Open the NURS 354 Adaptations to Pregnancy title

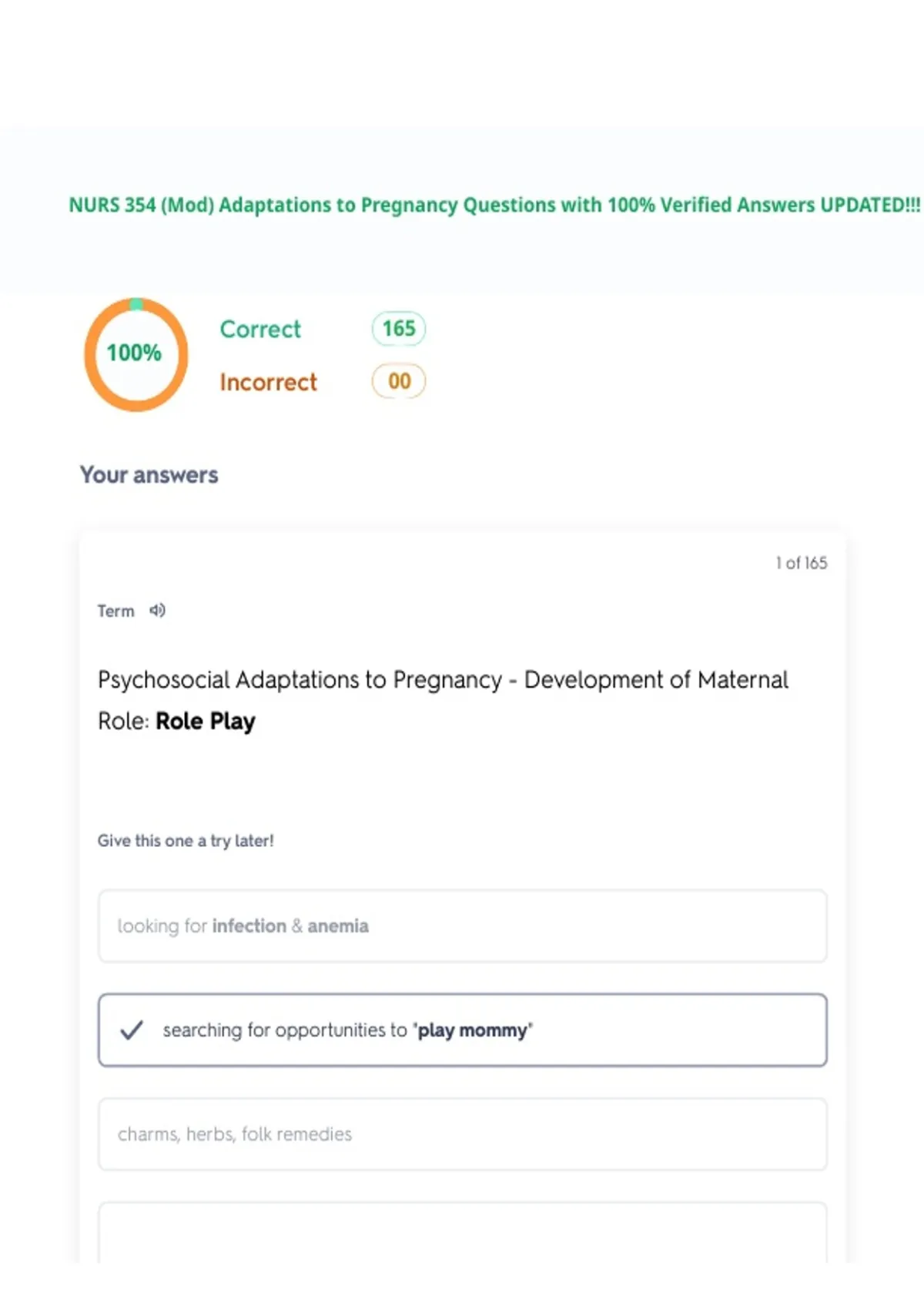pyautogui.click(x=494, y=205)
